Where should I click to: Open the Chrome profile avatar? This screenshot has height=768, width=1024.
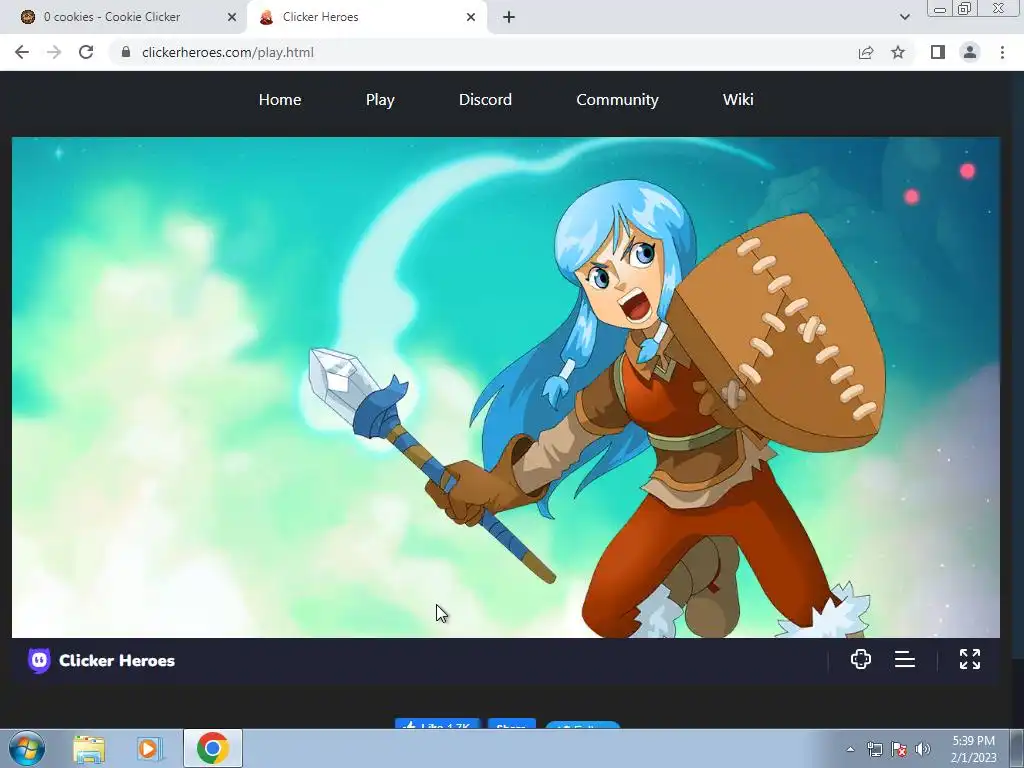[970, 52]
